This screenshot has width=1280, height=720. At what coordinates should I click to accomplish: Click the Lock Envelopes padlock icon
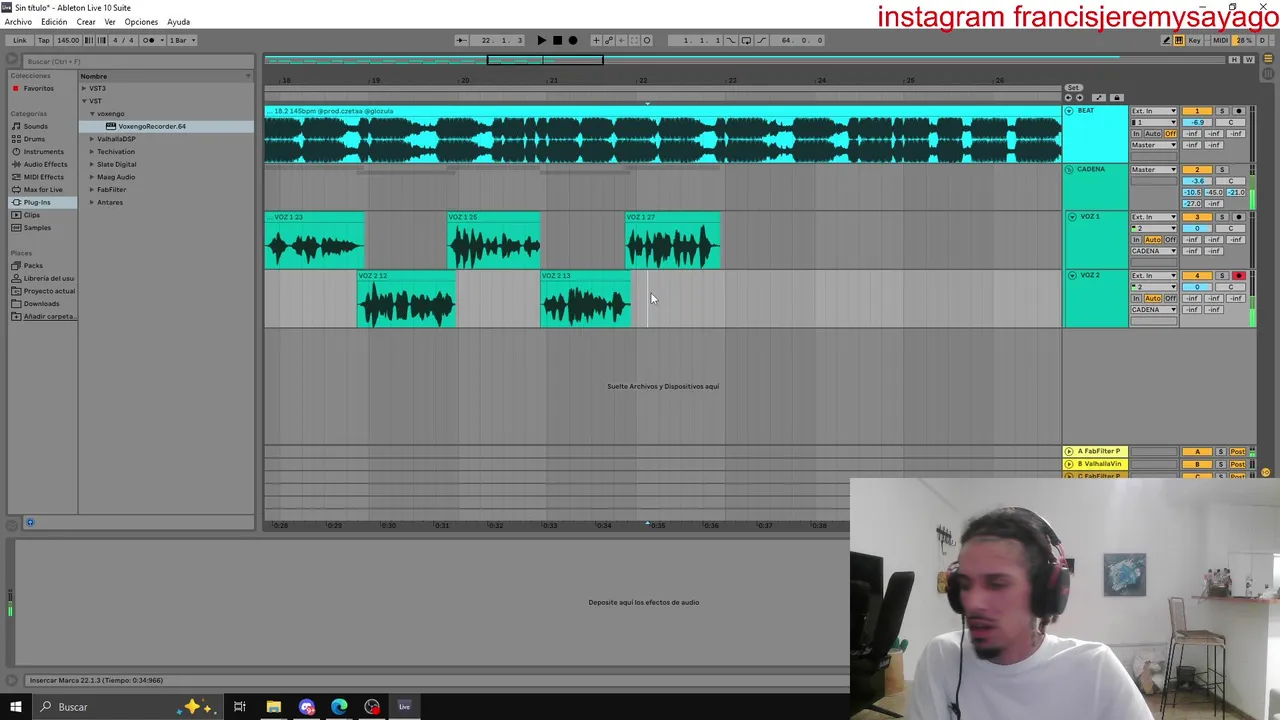click(x=1117, y=97)
